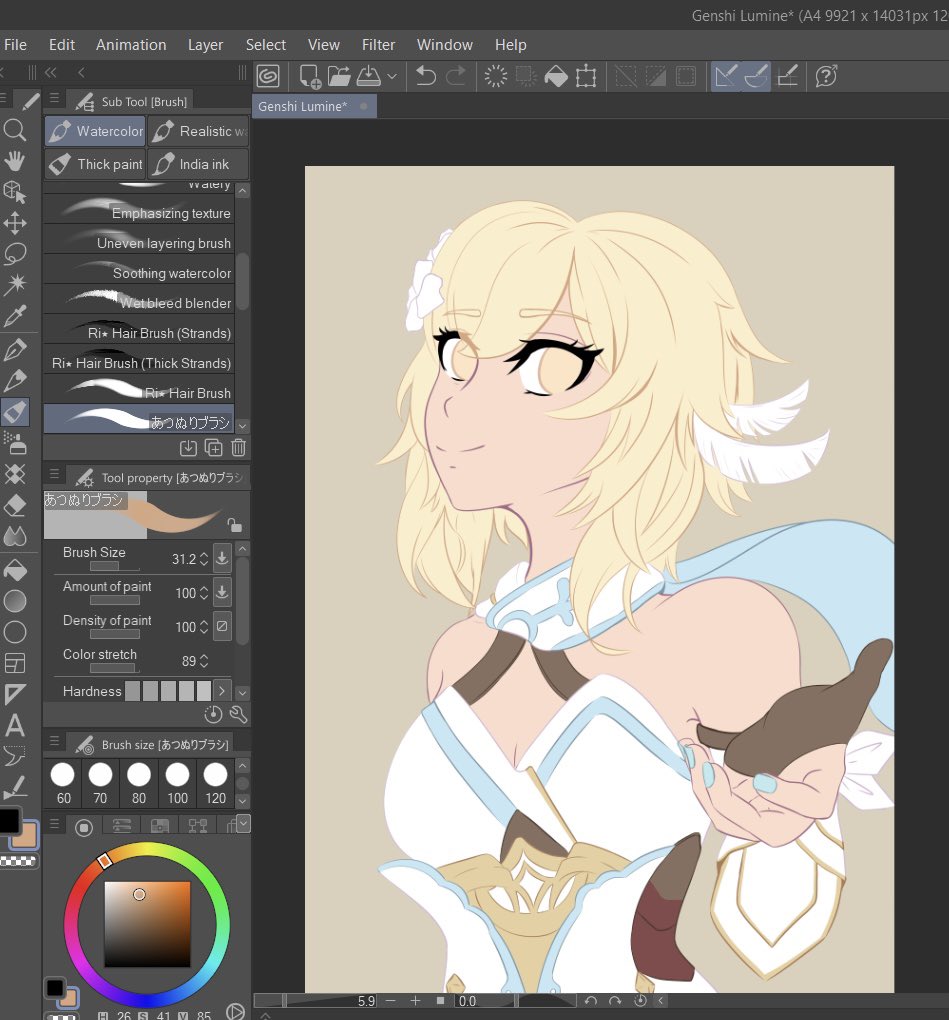Select the Gradient circle tool
Viewport: 949px width, 1020px height.
14,601
